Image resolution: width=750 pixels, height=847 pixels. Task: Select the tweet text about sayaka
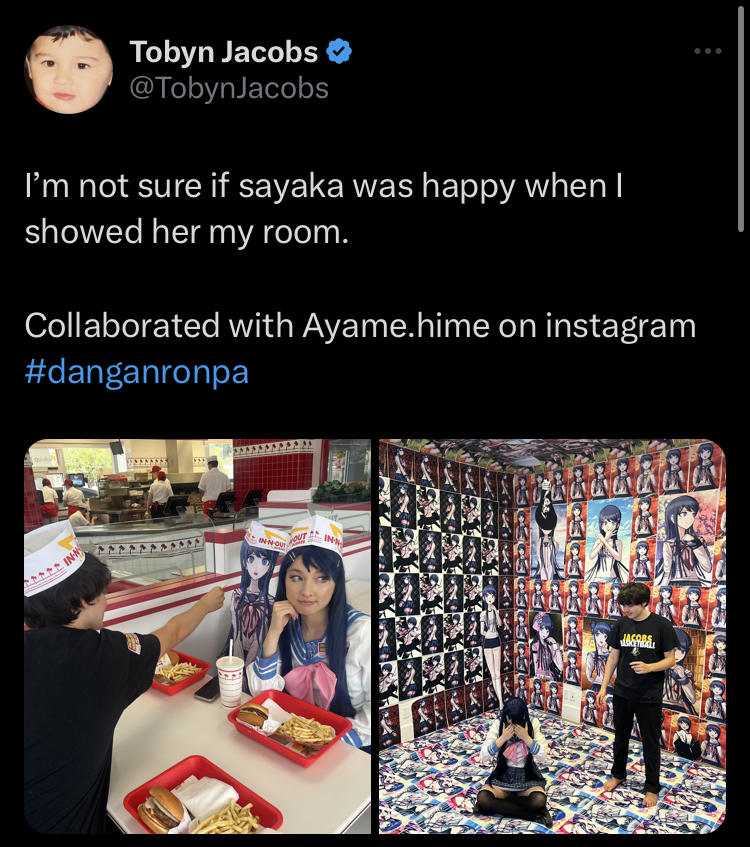(x=324, y=209)
